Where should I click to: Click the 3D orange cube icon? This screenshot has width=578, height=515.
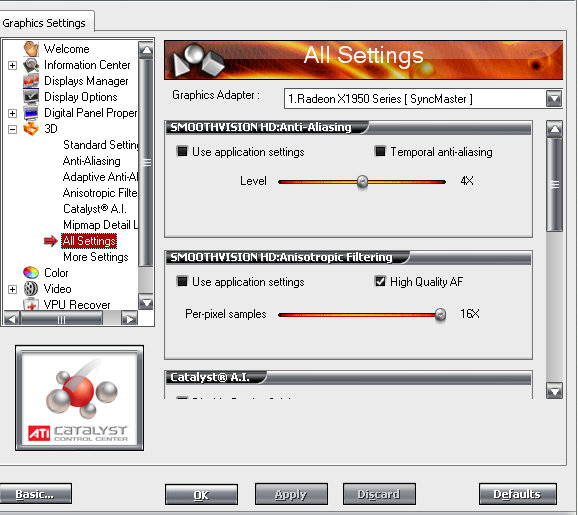coord(31,129)
